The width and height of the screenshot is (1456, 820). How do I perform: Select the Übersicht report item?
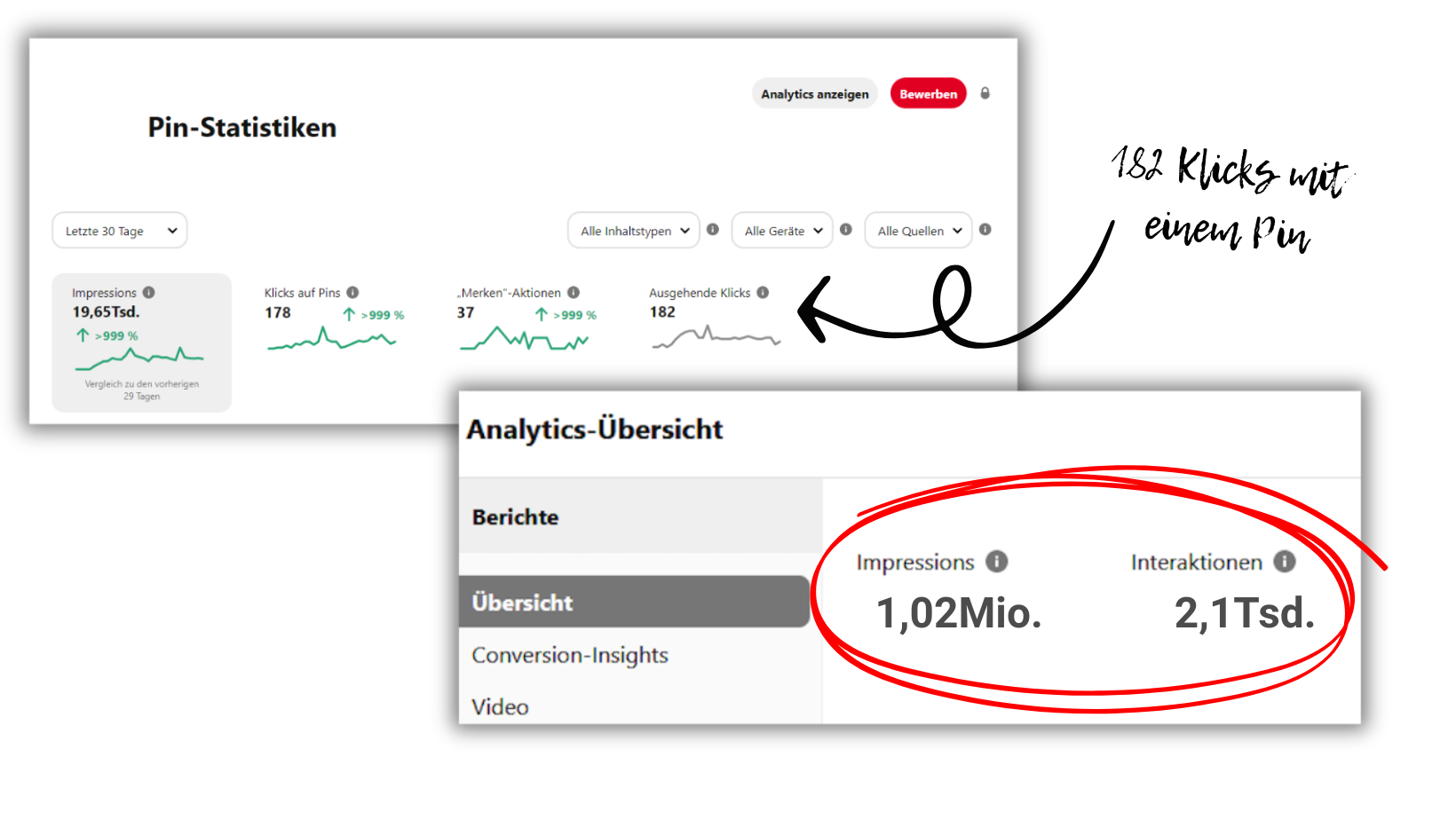(635, 602)
